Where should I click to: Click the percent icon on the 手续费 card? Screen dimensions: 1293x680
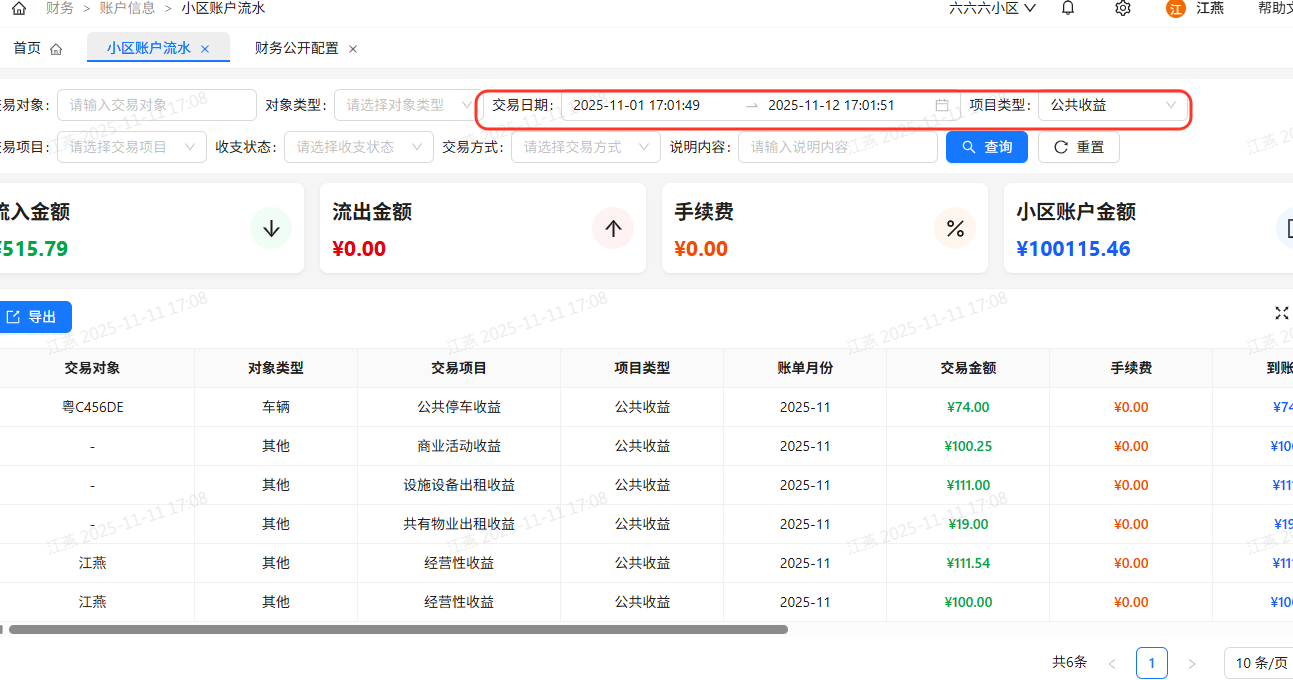[955, 229]
